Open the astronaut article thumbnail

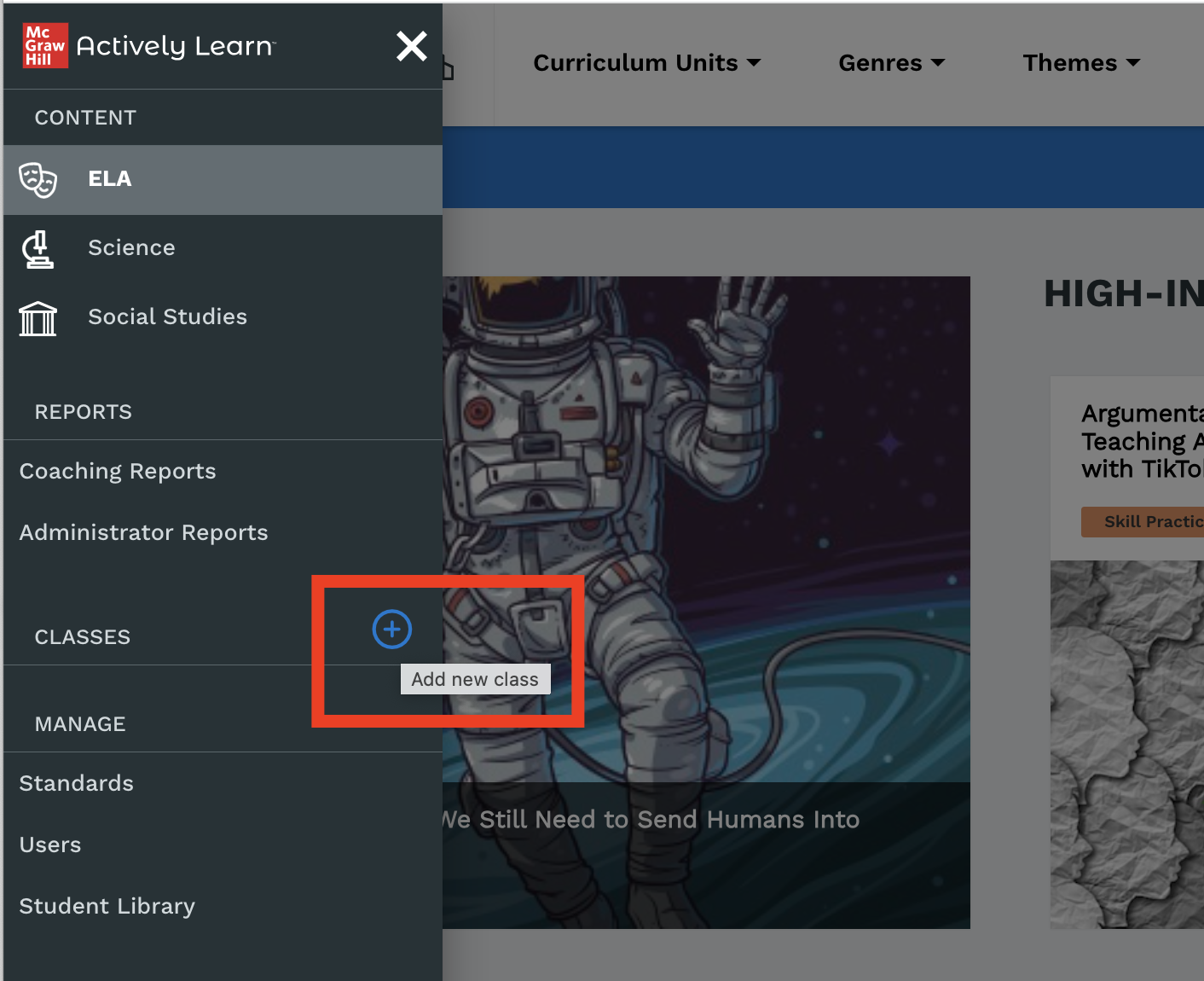click(x=706, y=602)
